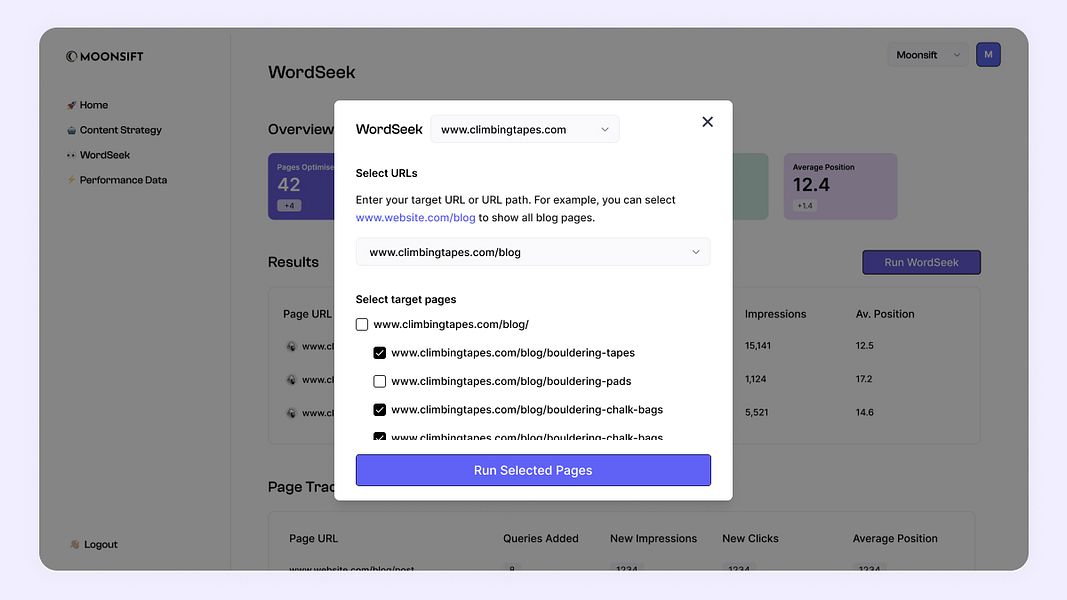Uncheck the bouldering-tapes page checkbox

click(377, 352)
